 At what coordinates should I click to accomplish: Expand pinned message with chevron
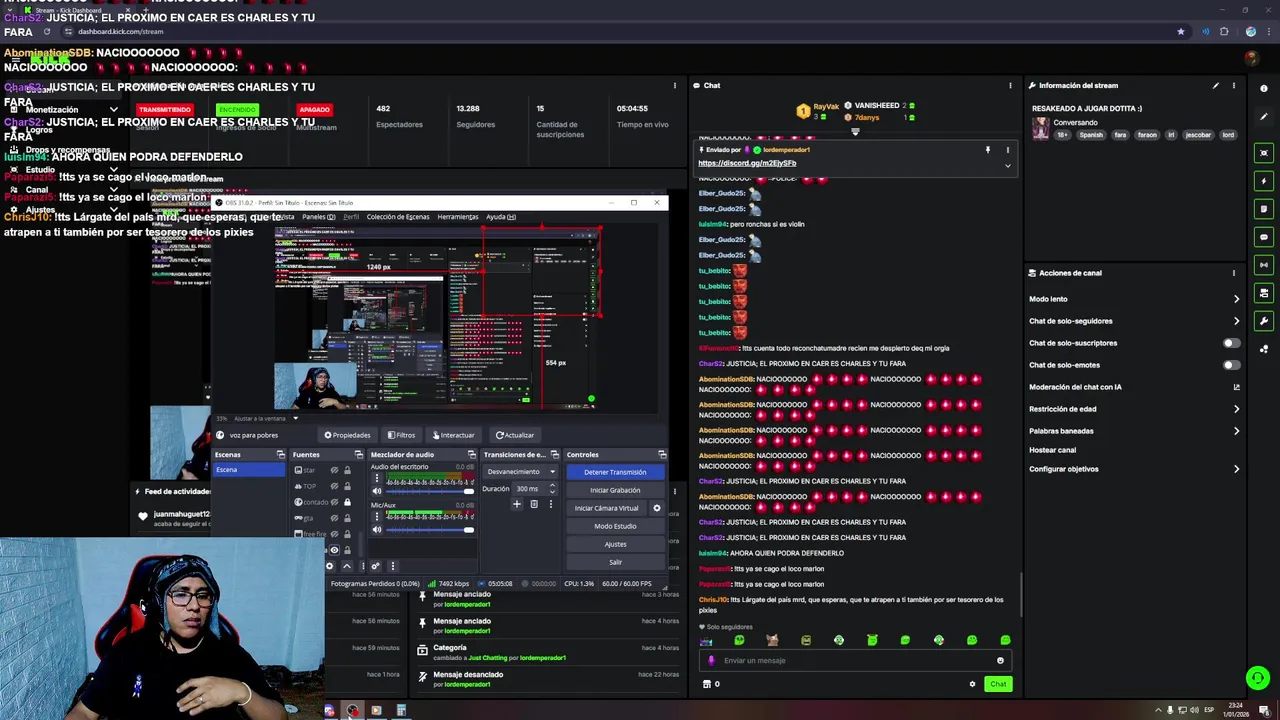[1007, 165]
